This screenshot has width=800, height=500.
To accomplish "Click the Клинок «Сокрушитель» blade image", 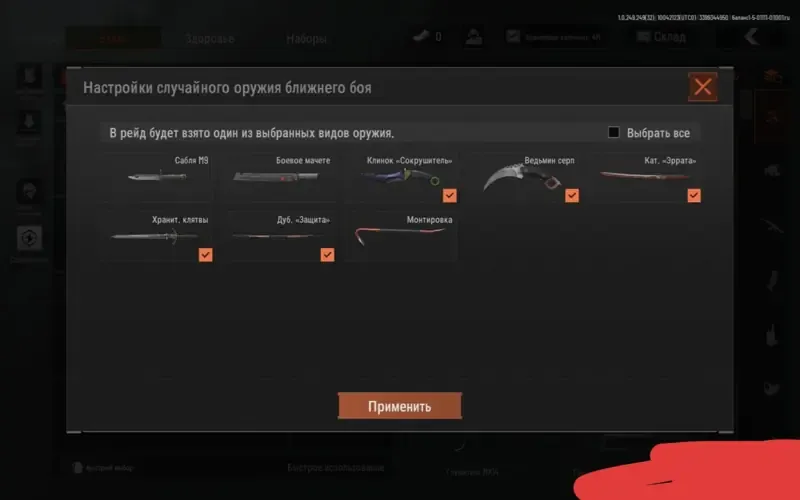I will click(x=401, y=177).
